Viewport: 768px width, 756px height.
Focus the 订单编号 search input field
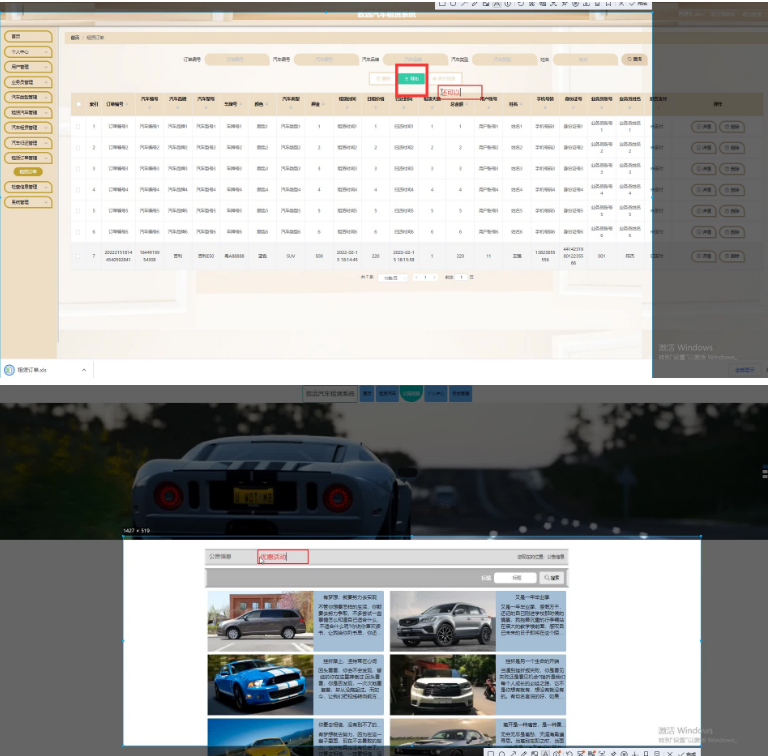237,59
